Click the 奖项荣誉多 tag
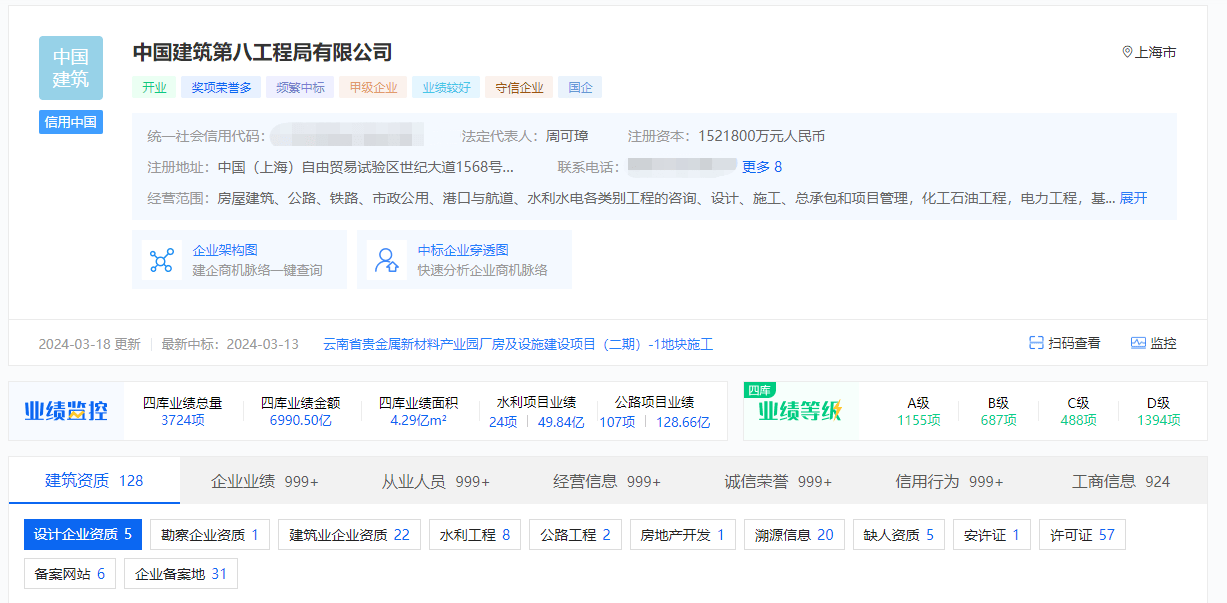1227x603 pixels. pos(221,87)
